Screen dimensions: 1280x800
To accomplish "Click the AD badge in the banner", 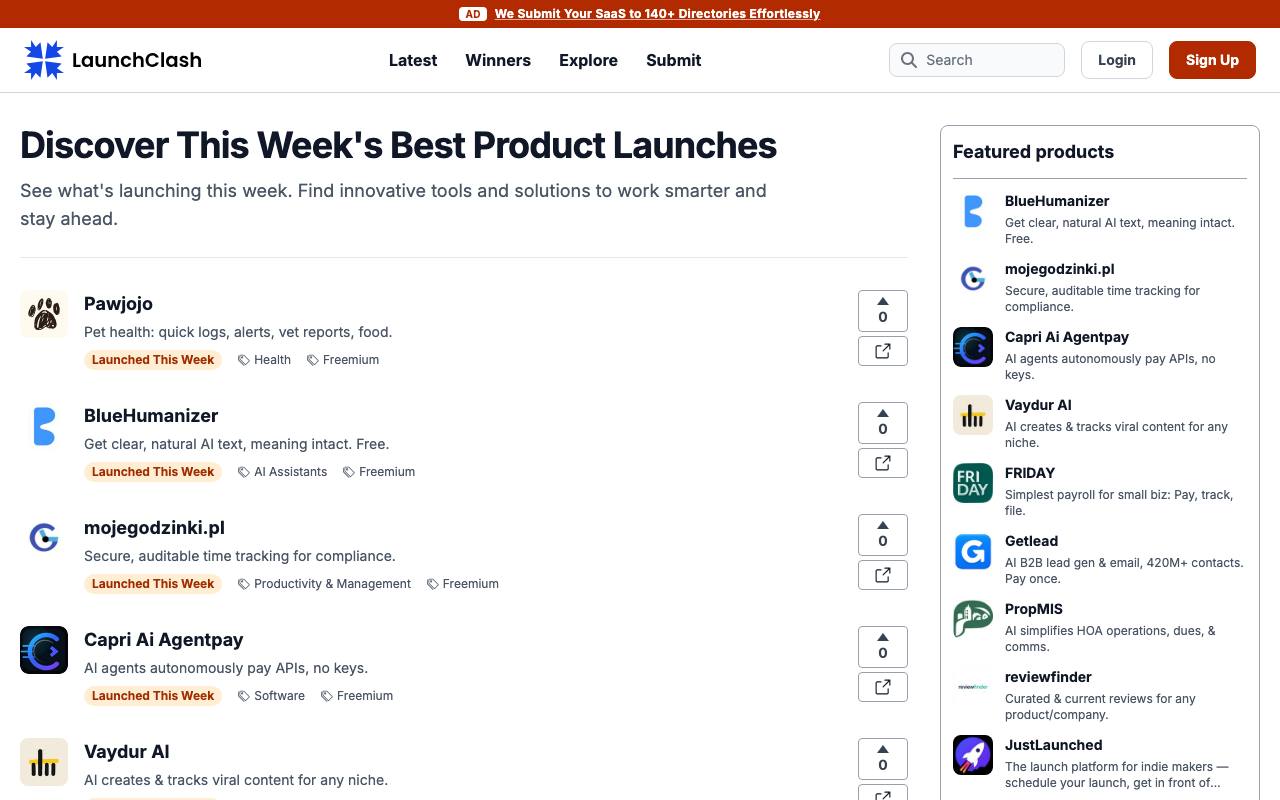I will tap(473, 14).
